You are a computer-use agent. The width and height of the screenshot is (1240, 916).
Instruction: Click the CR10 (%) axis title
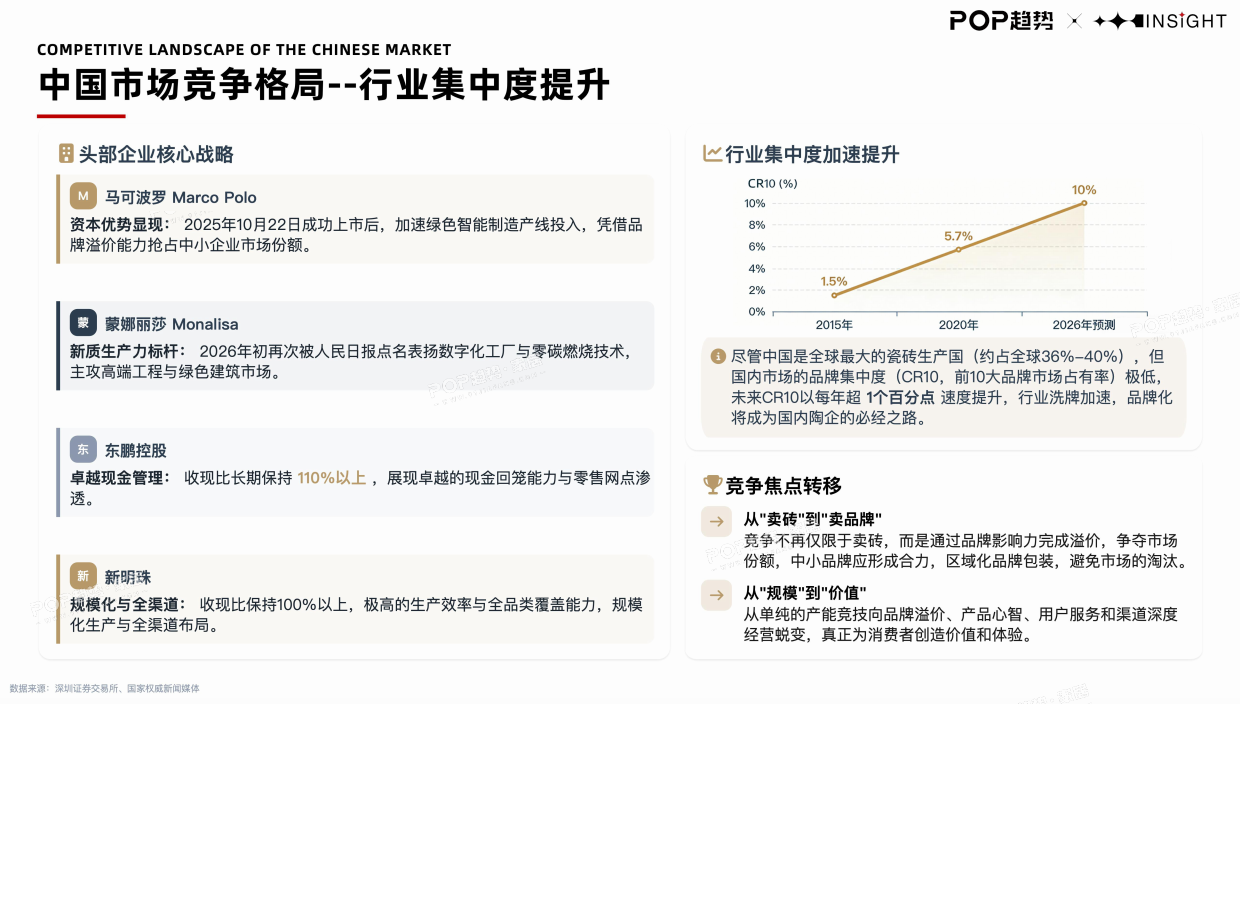772,183
